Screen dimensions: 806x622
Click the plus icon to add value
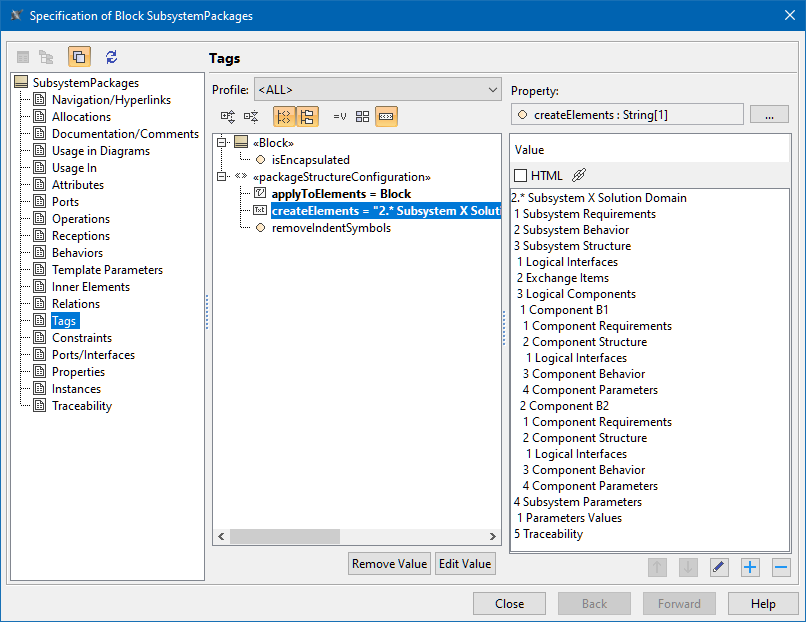pos(750,567)
